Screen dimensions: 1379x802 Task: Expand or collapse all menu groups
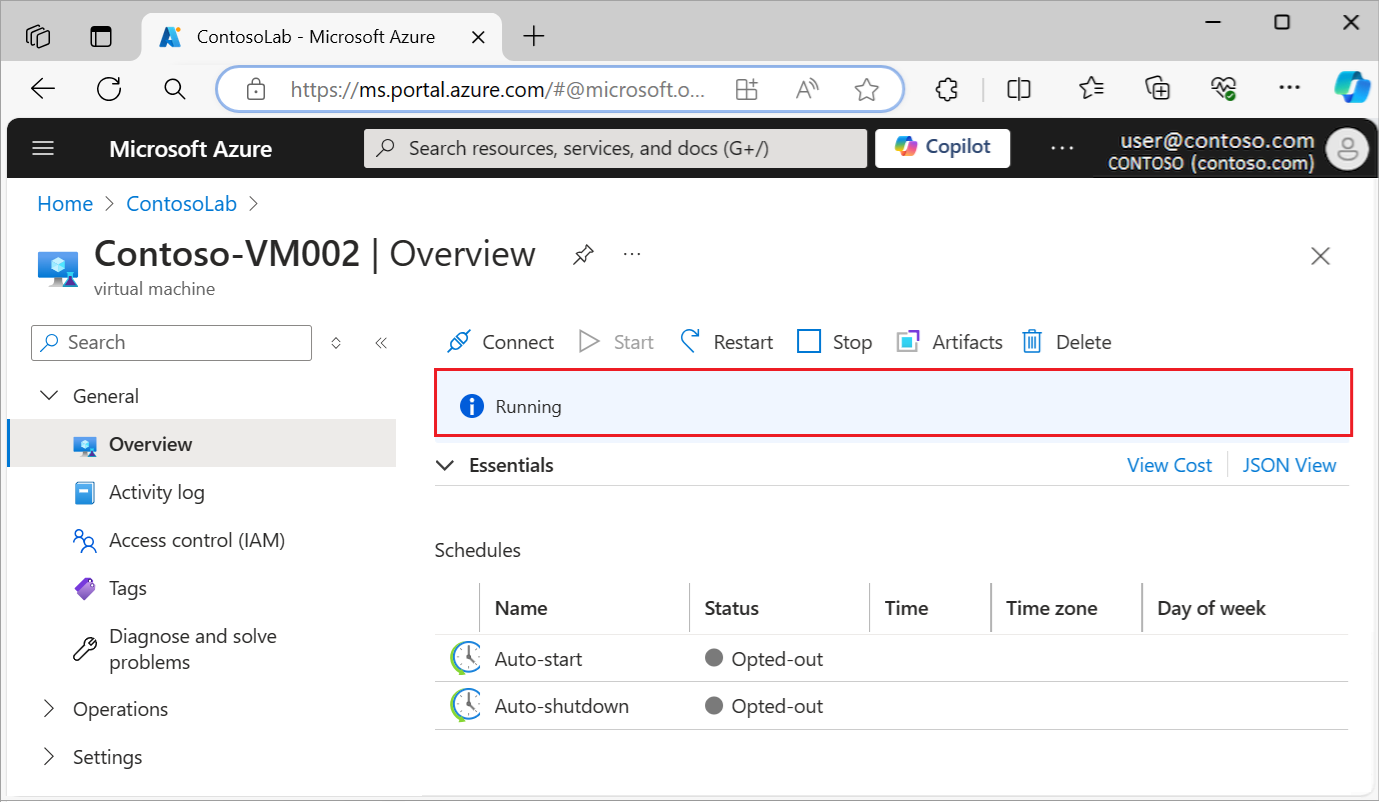click(x=336, y=343)
